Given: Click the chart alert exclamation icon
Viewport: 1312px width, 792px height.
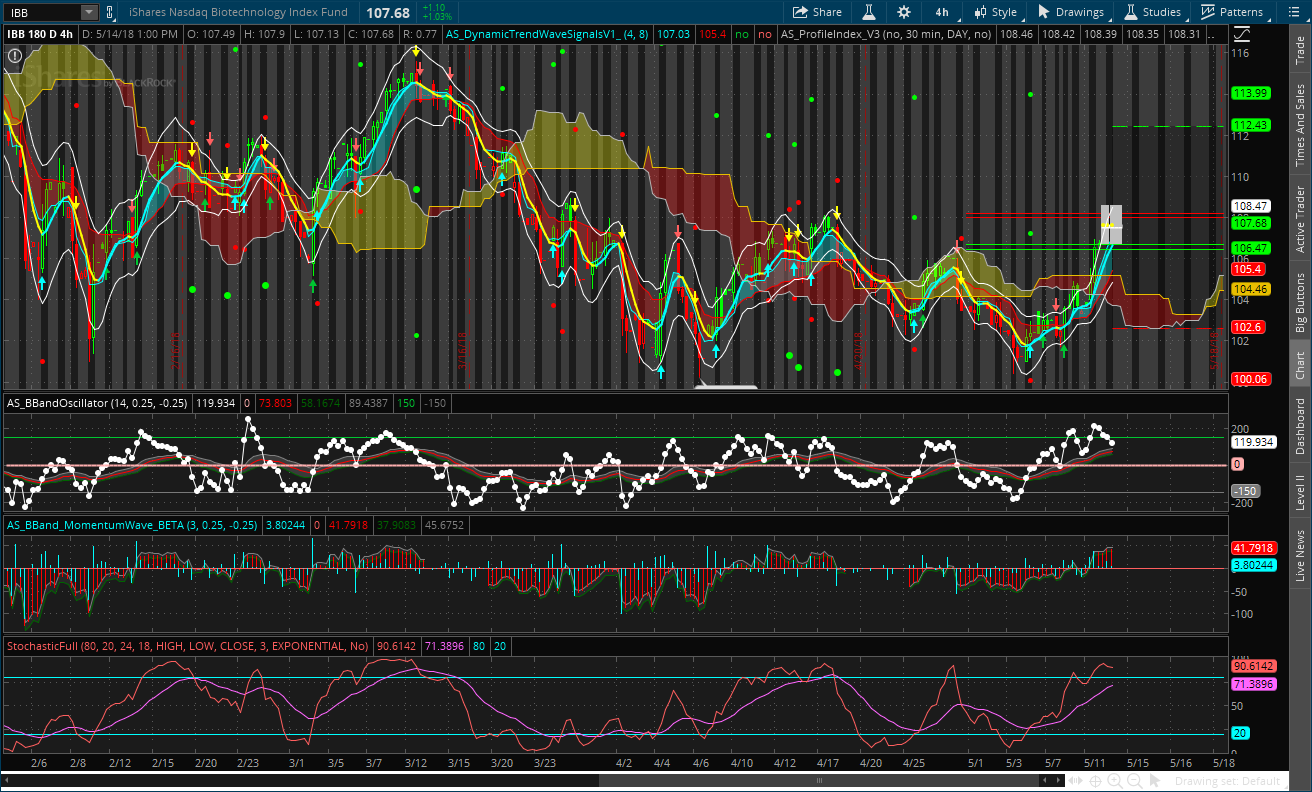Looking at the screenshot, I should click(x=13, y=56).
